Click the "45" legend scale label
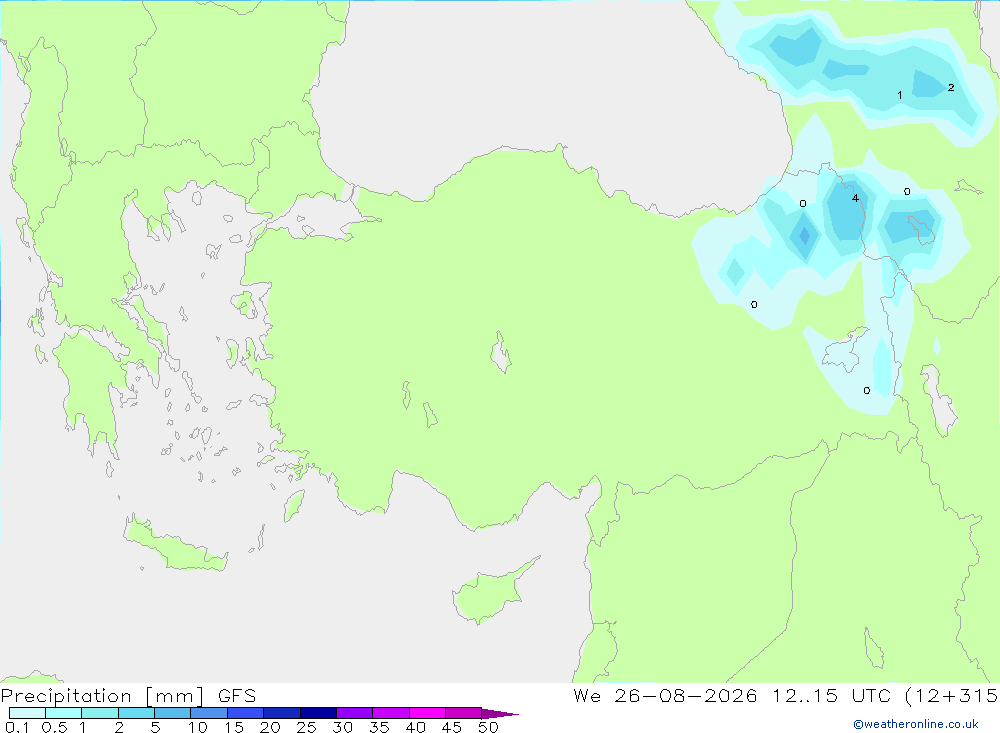Image resolution: width=1000 pixels, height=733 pixels. point(452,727)
